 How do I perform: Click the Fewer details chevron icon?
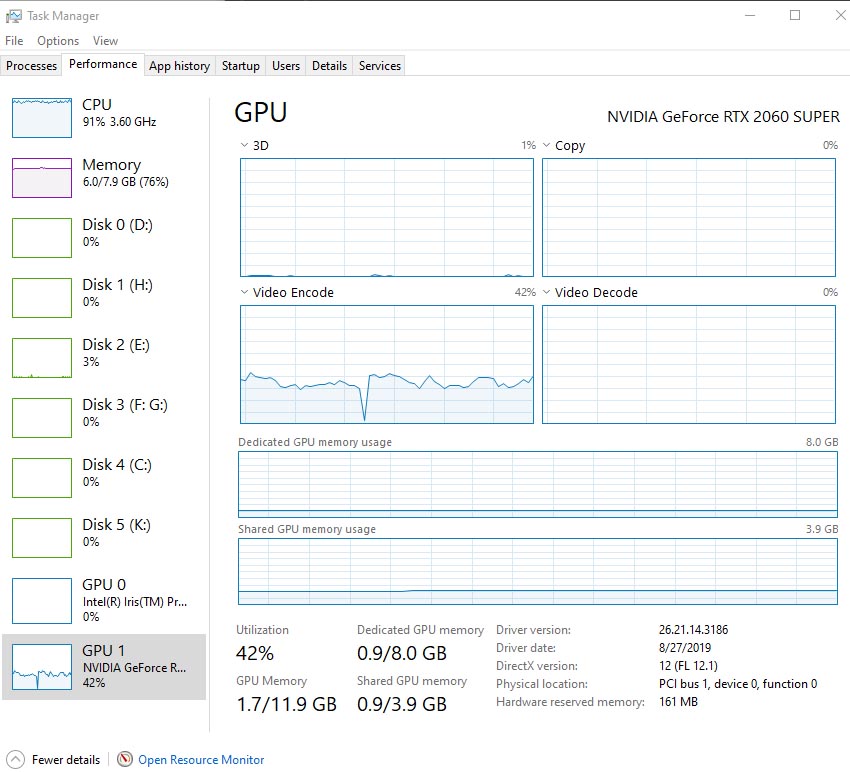16,759
